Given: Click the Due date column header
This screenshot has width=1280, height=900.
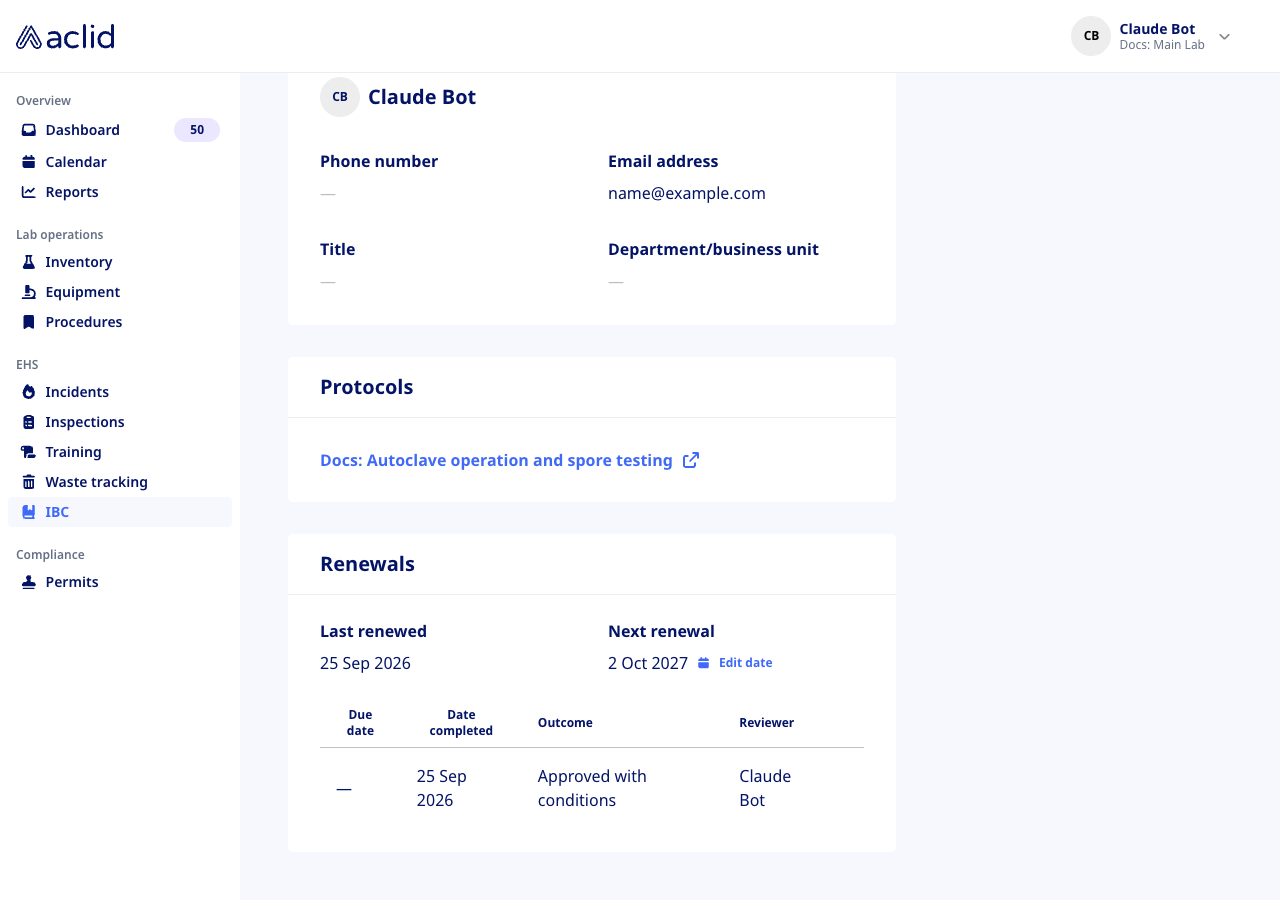Looking at the screenshot, I should (x=360, y=723).
